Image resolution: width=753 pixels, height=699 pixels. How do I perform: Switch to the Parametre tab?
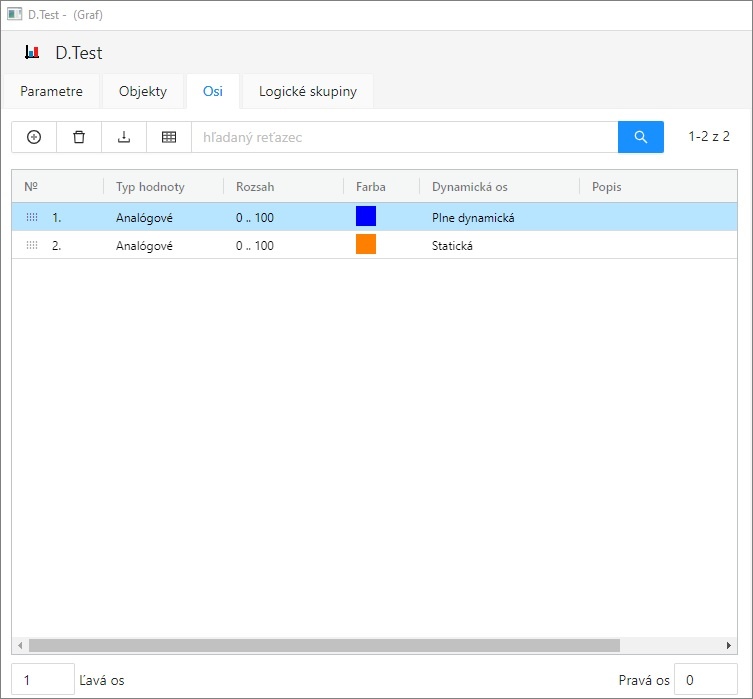tap(51, 92)
